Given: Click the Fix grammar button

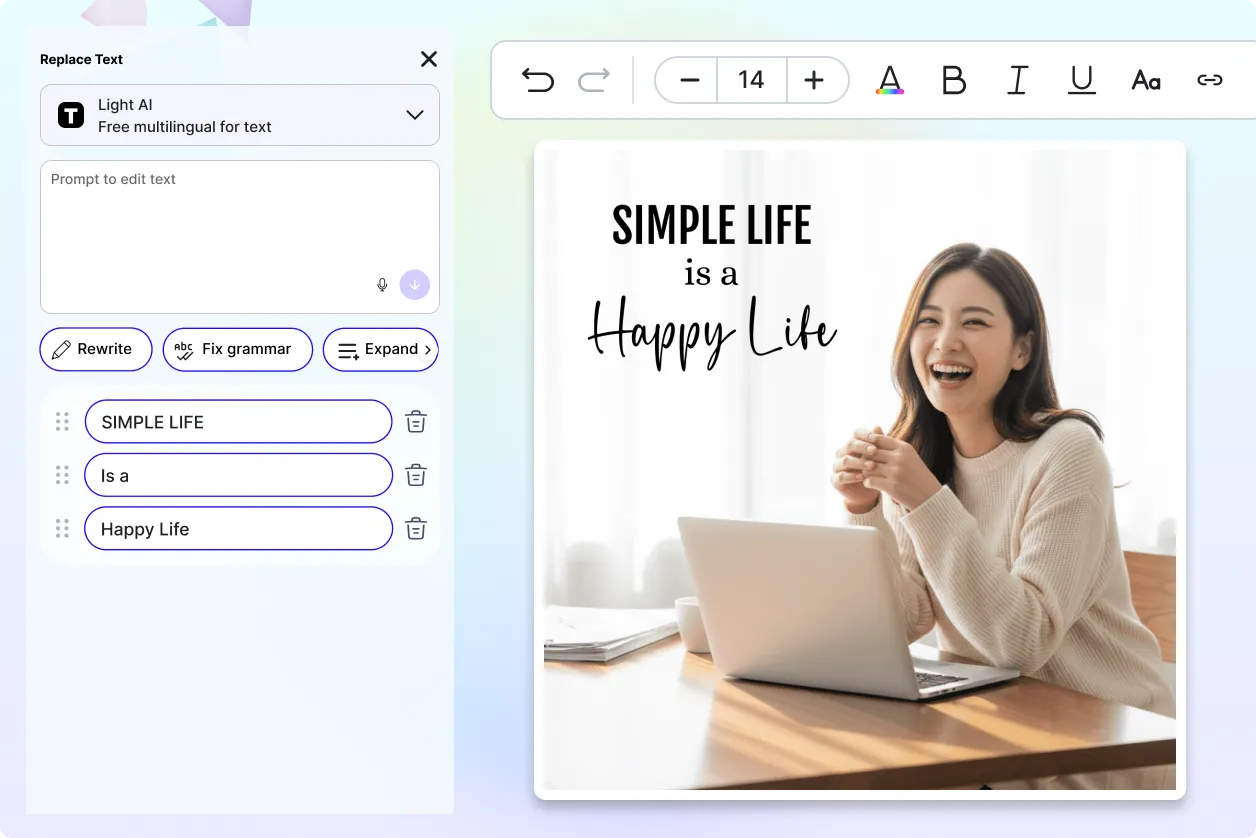Looking at the screenshot, I should tap(238, 350).
